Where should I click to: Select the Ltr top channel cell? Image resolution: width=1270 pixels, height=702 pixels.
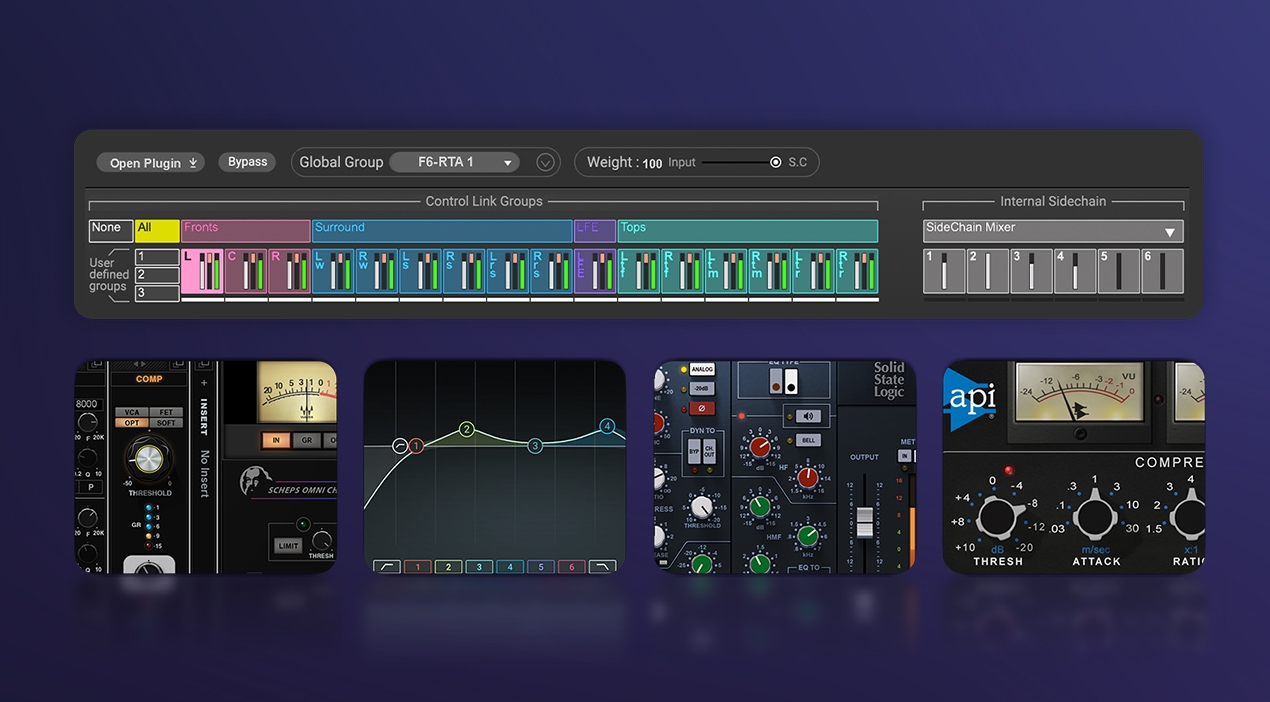pyautogui.click(x=813, y=271)
